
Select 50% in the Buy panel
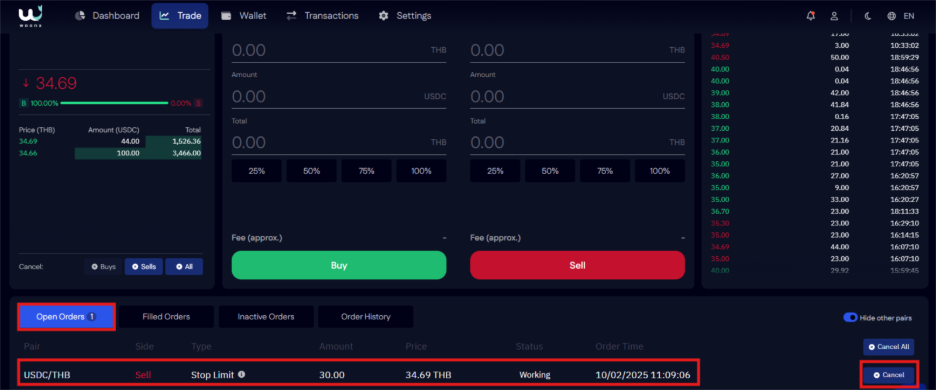[x=311, y=171]
